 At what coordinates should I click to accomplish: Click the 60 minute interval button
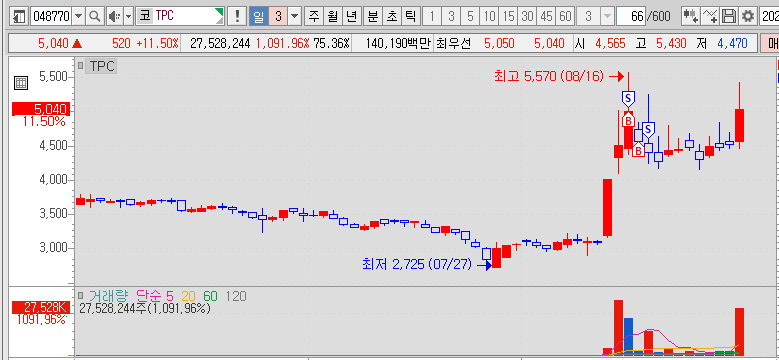(x=565, y=16)
